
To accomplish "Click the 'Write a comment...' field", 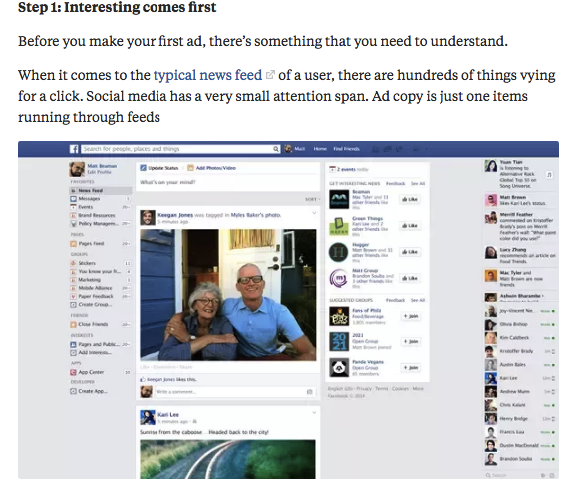I will point(234,392).
